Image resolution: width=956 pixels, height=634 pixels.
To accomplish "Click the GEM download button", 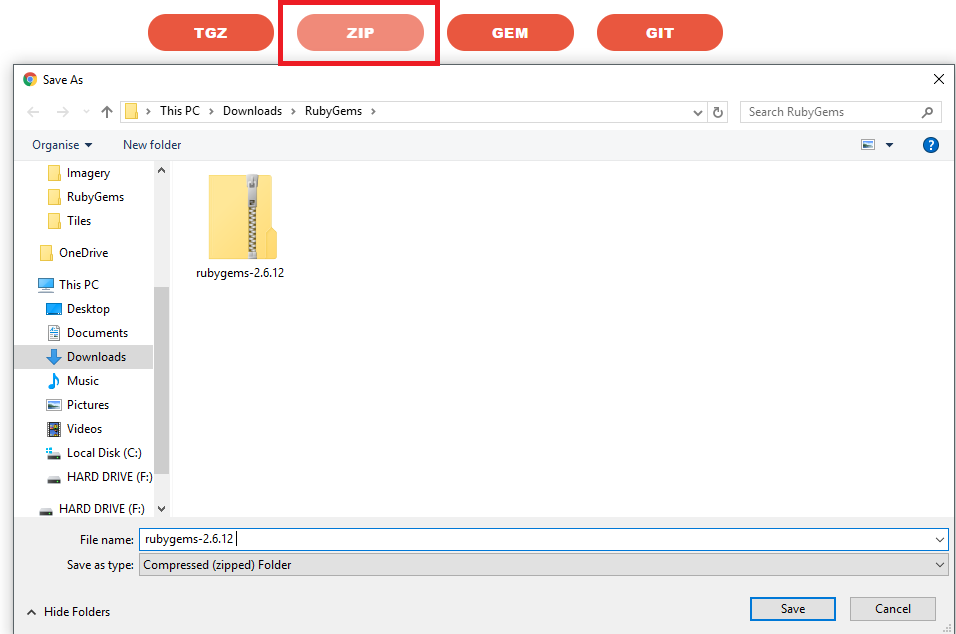I will [x=510, y=33].
